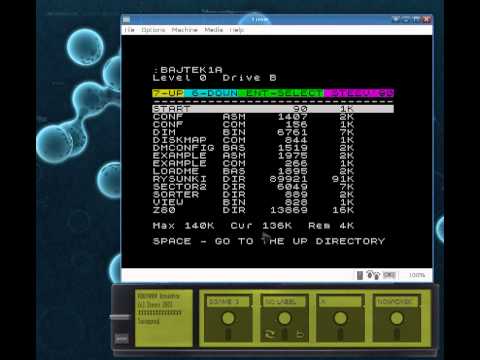This screenshot has height=360, width=480.
Task: Select the first floppy disk drive slot
Action: point(228,318)
